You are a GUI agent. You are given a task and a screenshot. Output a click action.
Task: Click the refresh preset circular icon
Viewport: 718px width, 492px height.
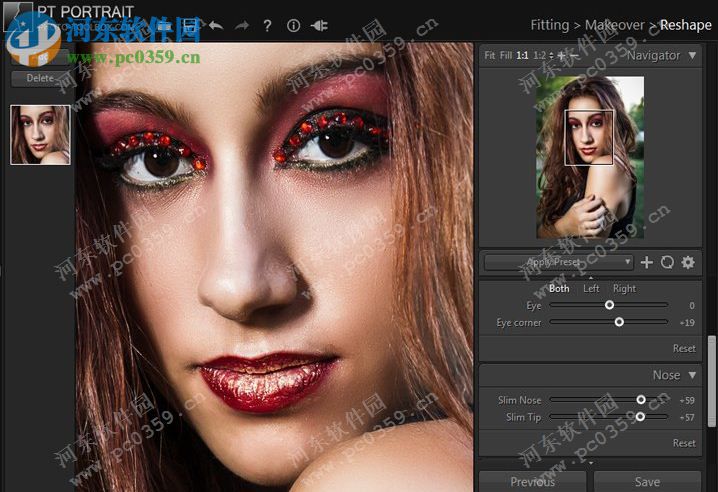[x=667, y=262]
